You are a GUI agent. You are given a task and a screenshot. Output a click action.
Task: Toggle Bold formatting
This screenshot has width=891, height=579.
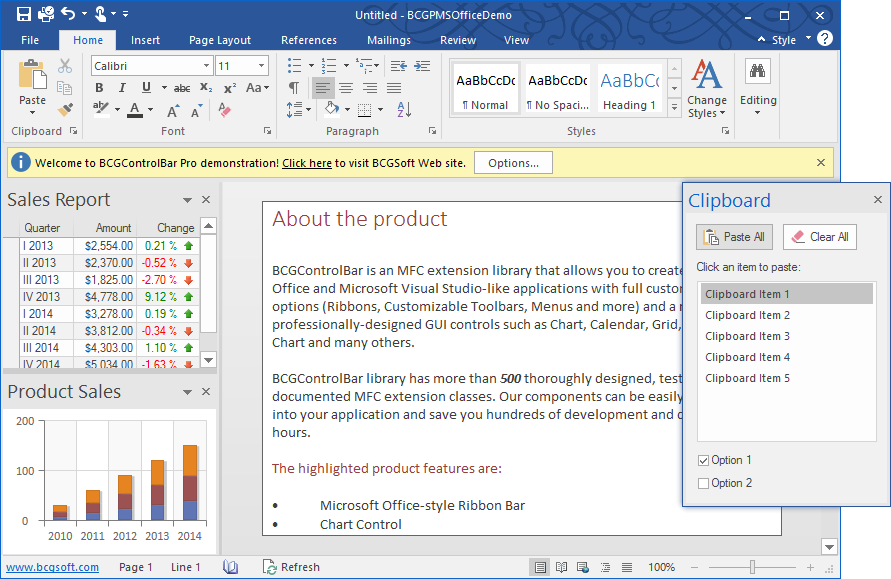pyautogui.click(x=99, y=88)
